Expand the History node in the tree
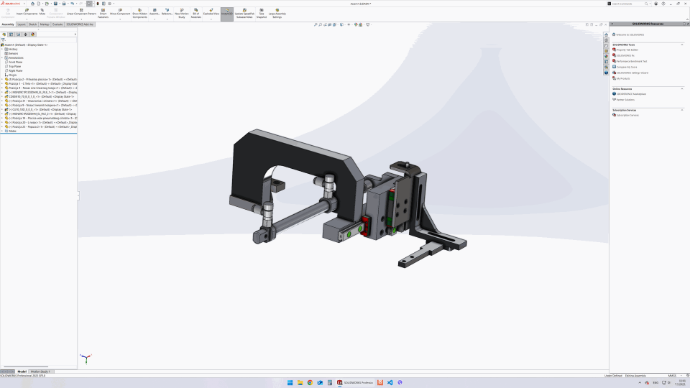 [x=2, y=49]
